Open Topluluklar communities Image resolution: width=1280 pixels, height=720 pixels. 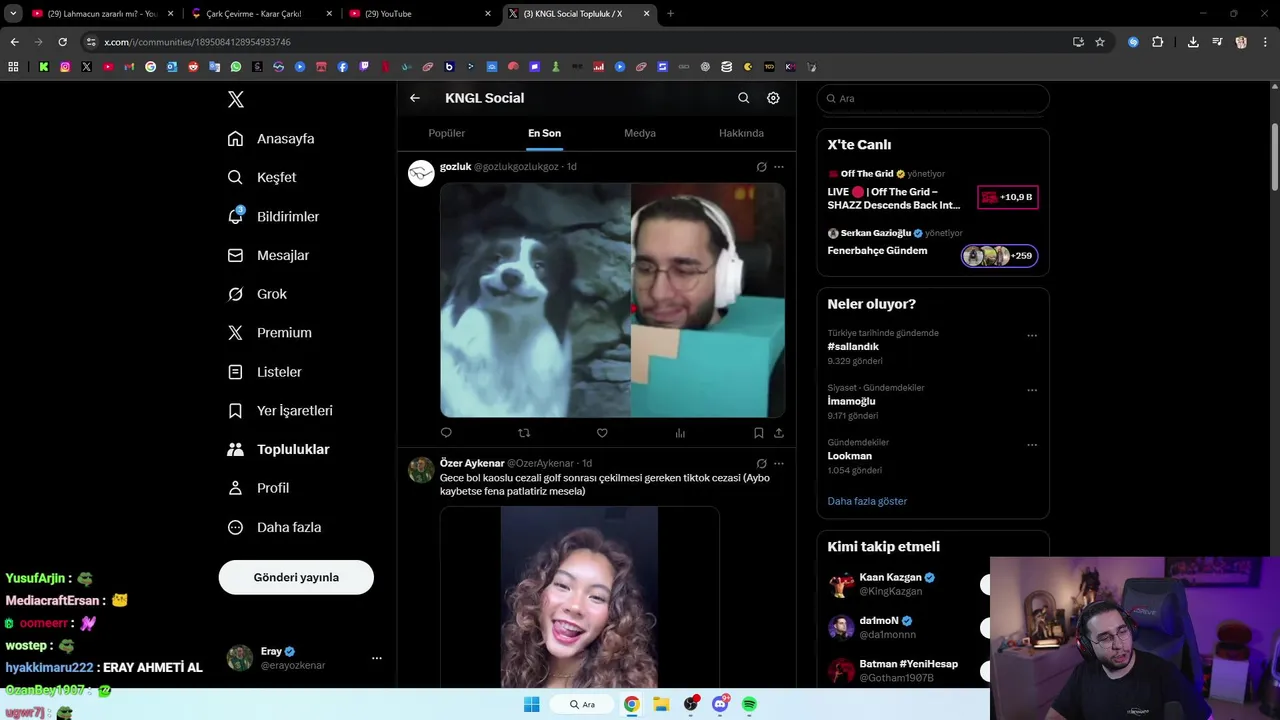click(278, 450)
